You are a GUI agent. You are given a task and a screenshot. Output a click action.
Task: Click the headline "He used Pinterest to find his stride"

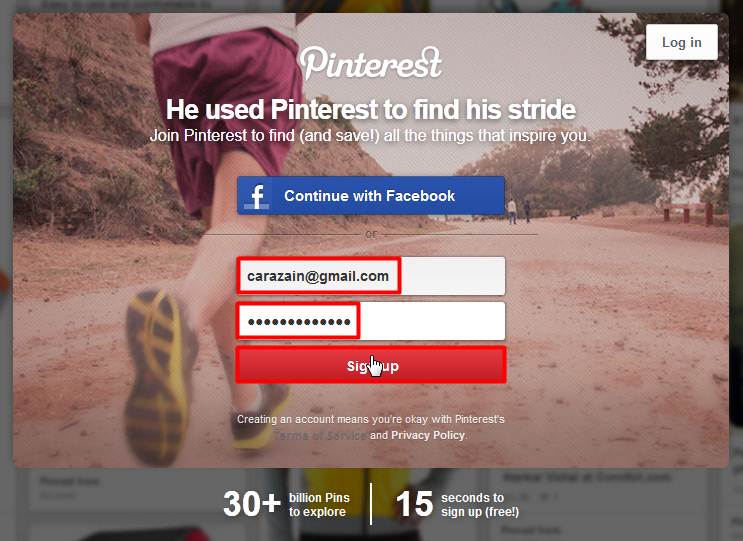point(371,109)
